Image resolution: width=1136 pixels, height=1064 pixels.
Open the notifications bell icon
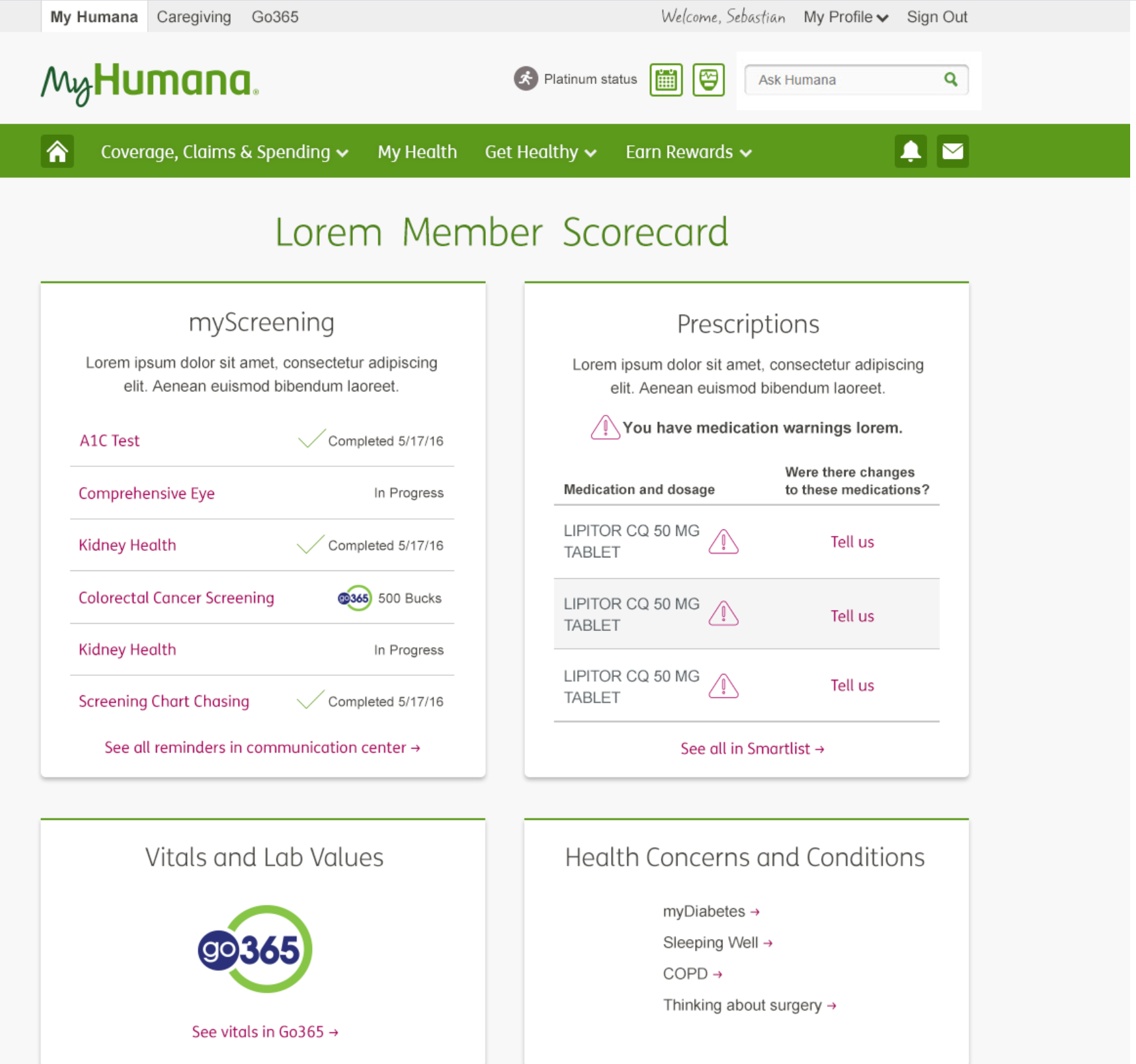click(910, 151)
